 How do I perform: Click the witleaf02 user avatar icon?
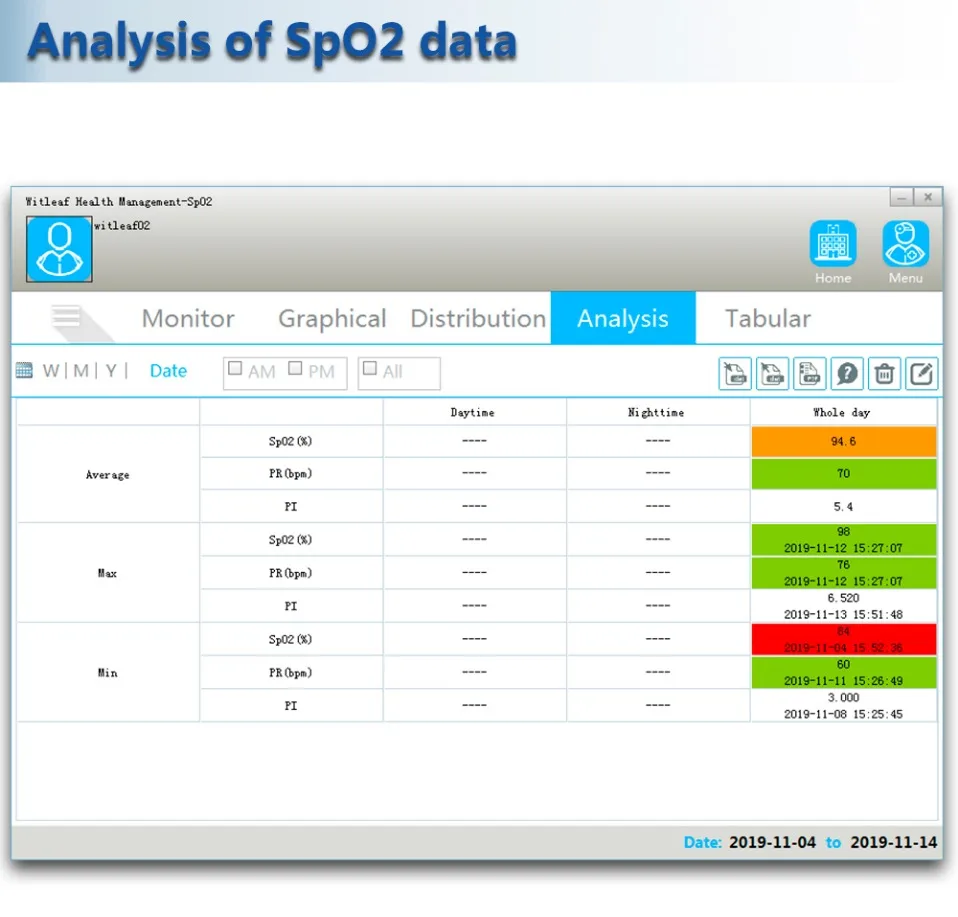(59, 249)
